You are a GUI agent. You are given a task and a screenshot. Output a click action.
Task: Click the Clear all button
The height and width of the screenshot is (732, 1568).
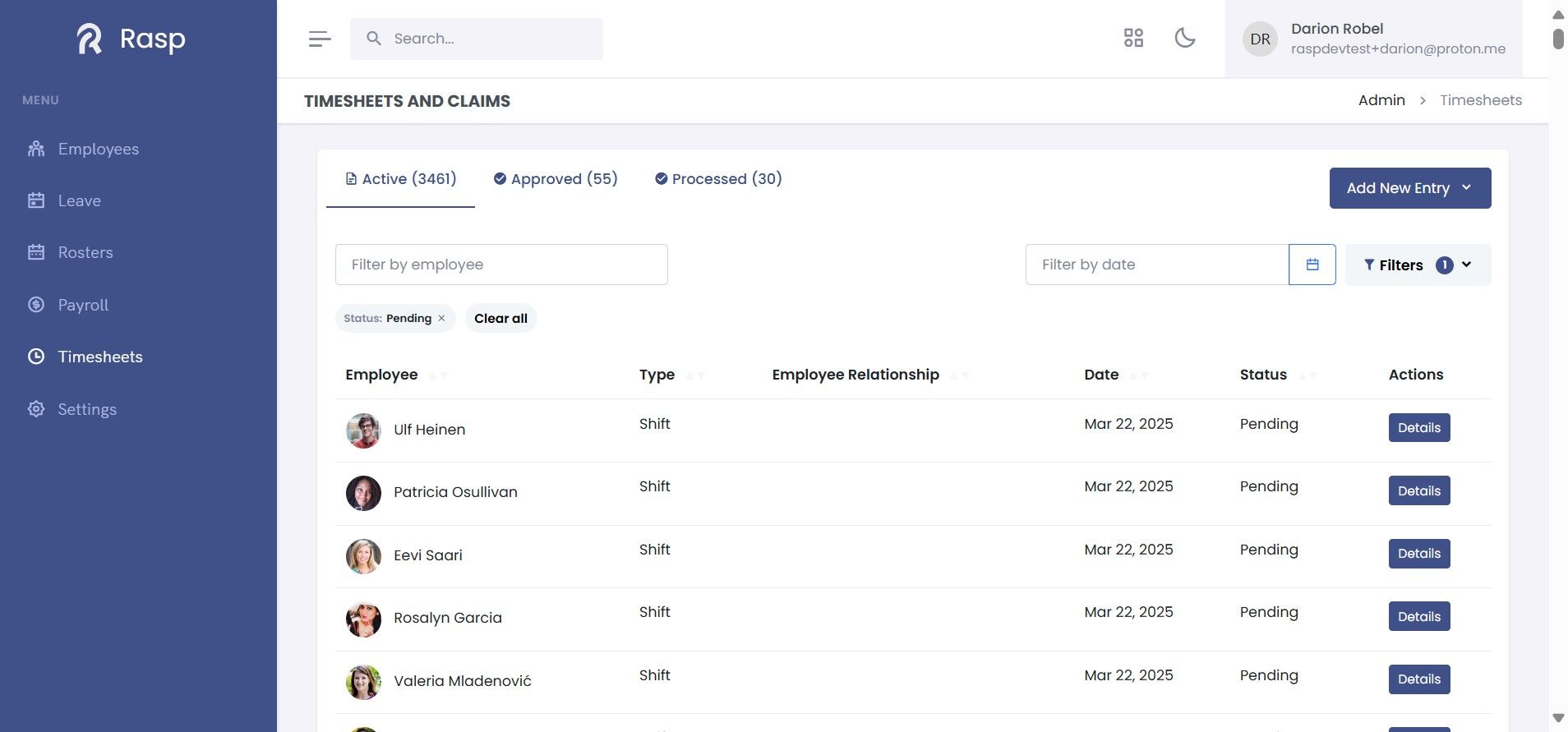(x=500, y=319)
